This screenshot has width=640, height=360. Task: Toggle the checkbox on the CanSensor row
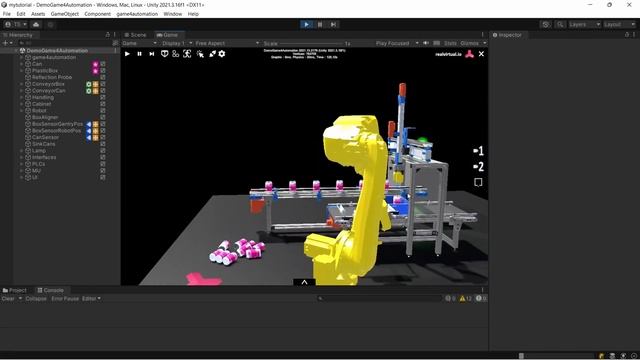(103, 138)
